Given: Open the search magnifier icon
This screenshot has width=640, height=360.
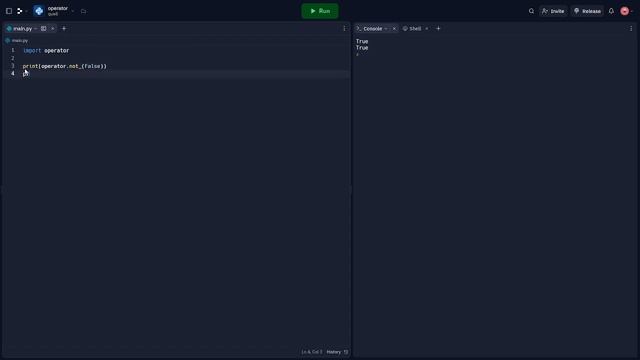Looking at the screenshot, I should coord(531,11).
